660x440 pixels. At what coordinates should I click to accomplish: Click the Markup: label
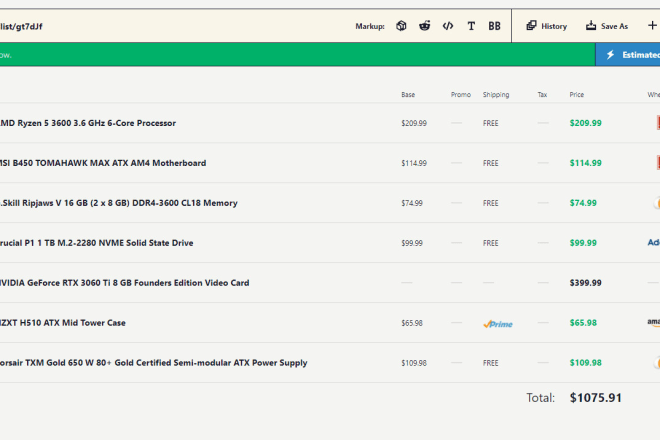pyautogui.click(x=370, y=27)
